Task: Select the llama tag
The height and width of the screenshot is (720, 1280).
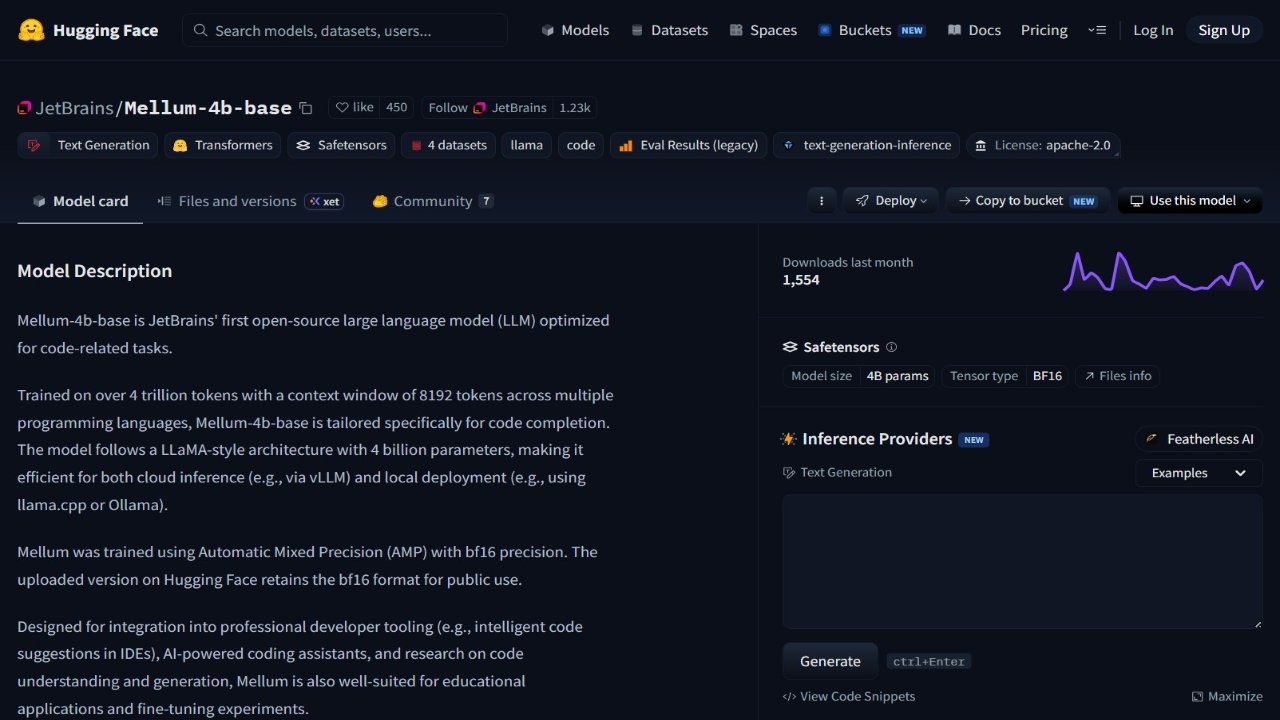Action: tap(526, 145)
